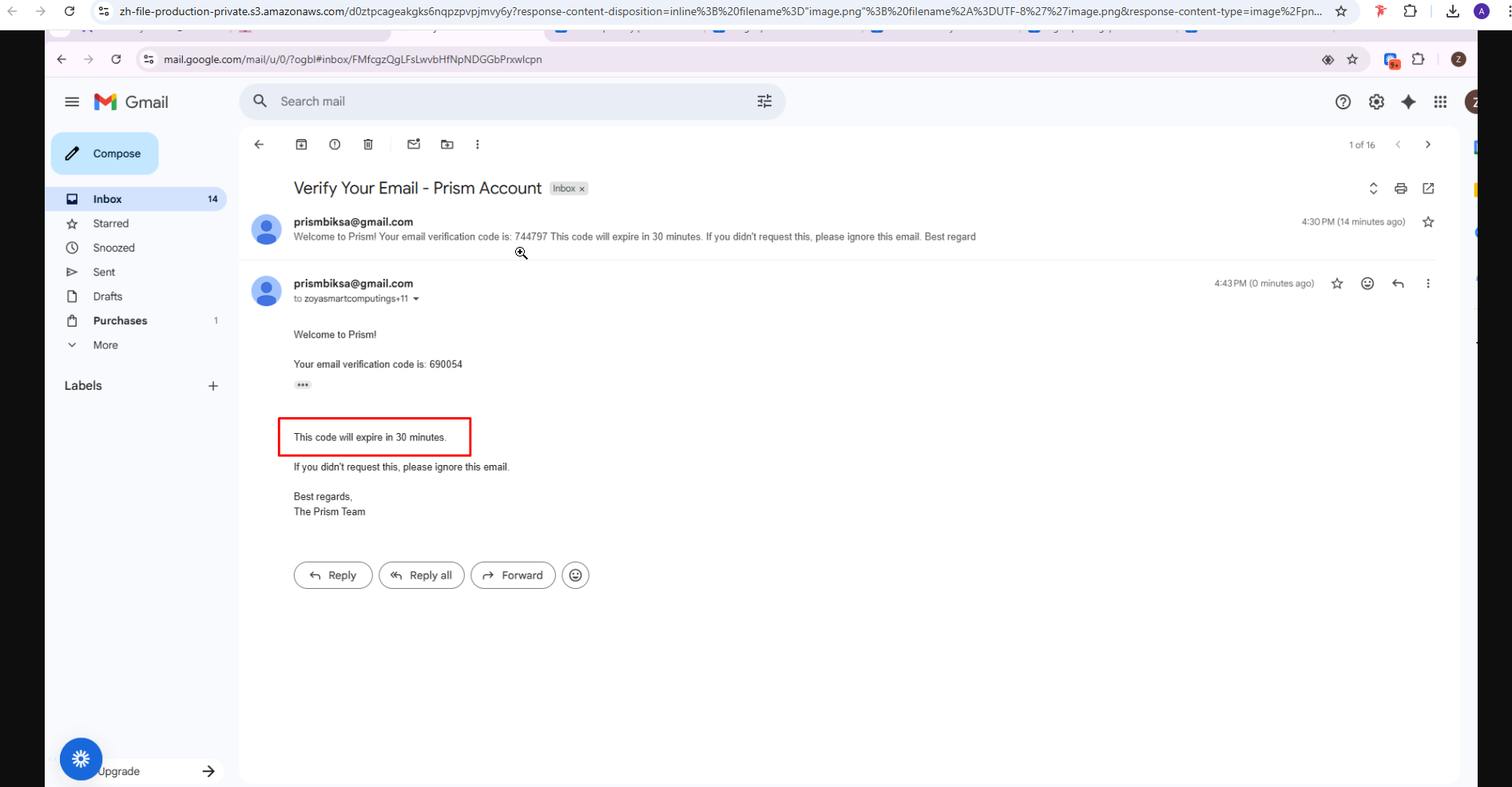Open the Sent folder
The width and height of the screenshot is (1512, 787).
pos(104,272)
